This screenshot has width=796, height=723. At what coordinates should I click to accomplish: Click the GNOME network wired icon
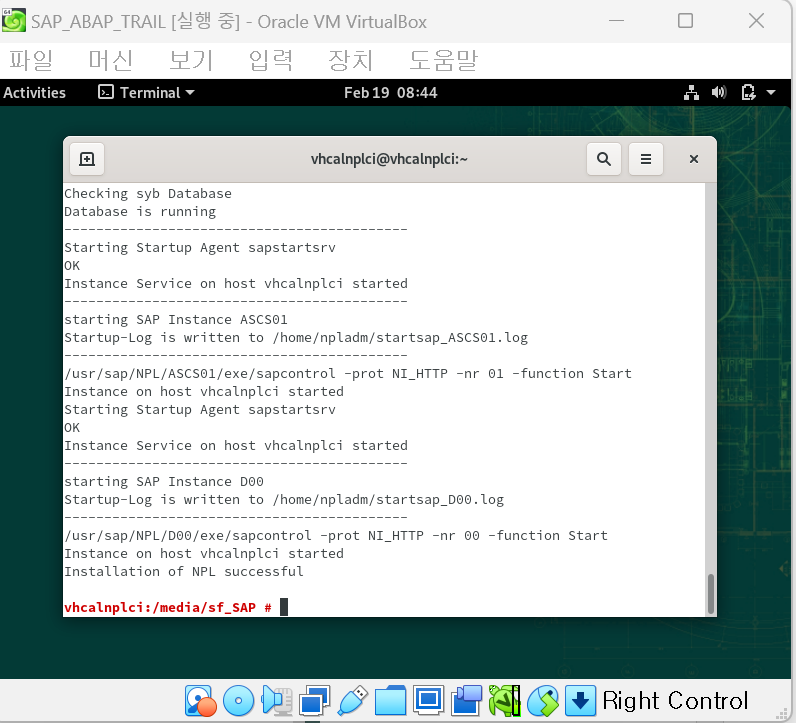(691, 92)
